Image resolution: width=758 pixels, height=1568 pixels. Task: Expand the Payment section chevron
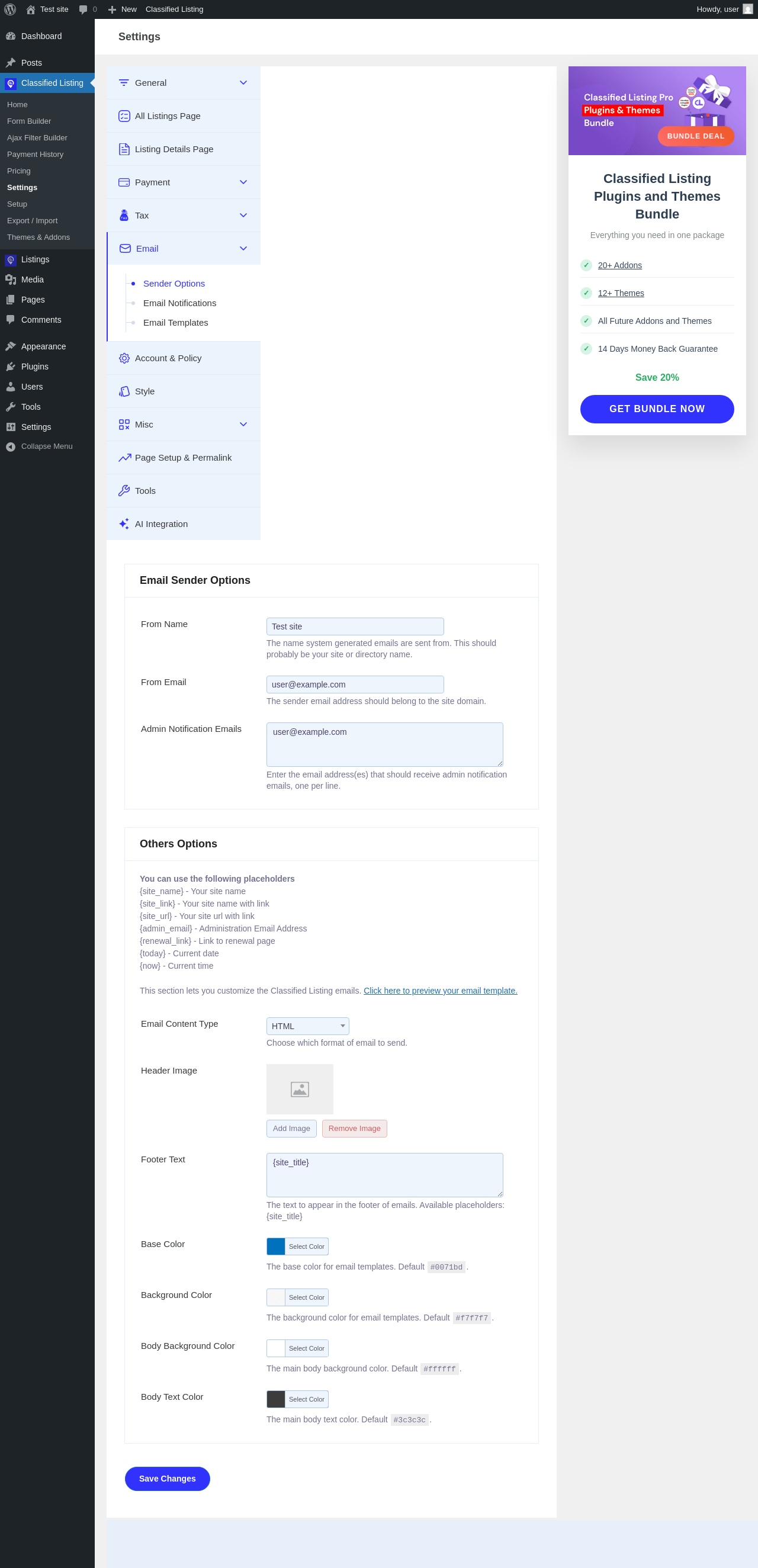point(243,182)
